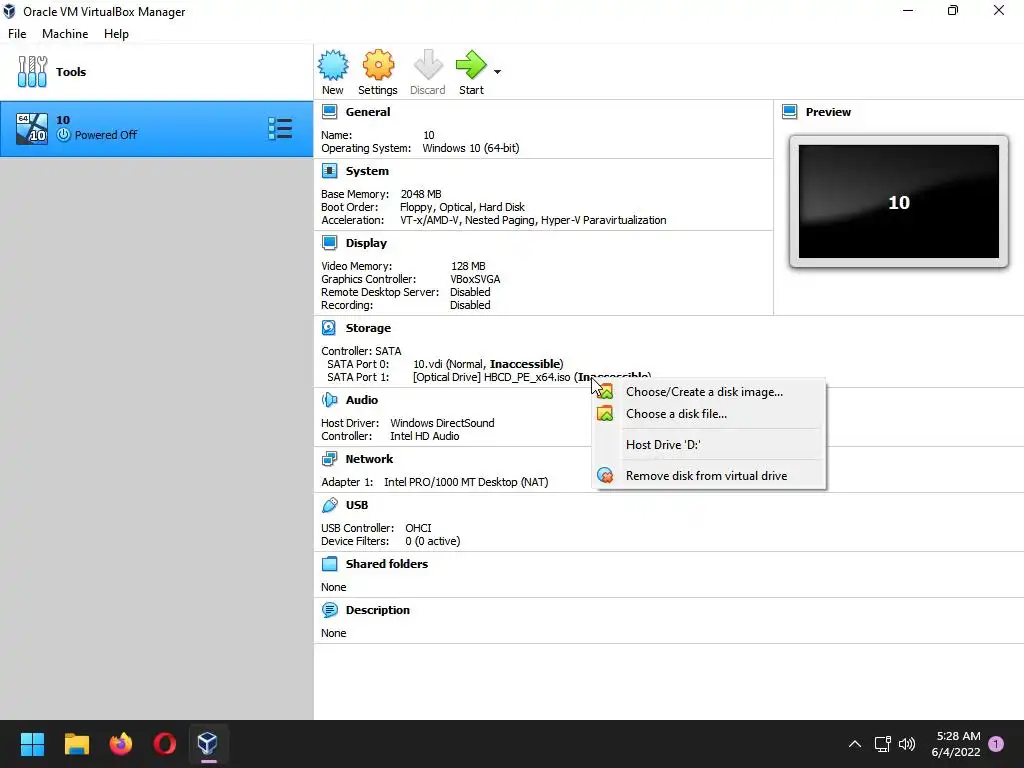The image size is (1024, 768).
Task: Click the USB plug icon
Action: [330, 505]
